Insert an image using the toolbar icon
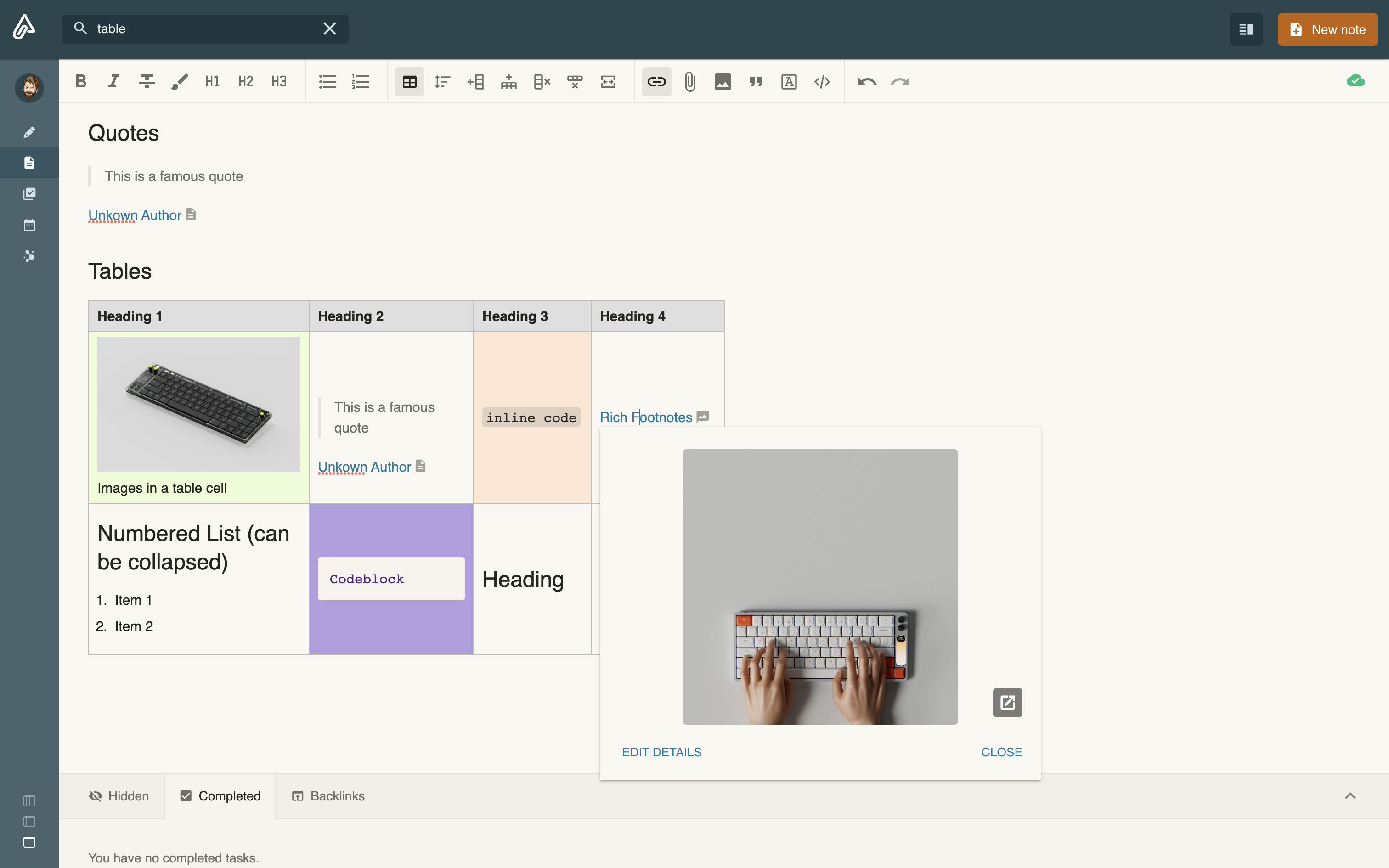Image resolution: width=1389 pixels, height=868 pixels. click(722, 82)
